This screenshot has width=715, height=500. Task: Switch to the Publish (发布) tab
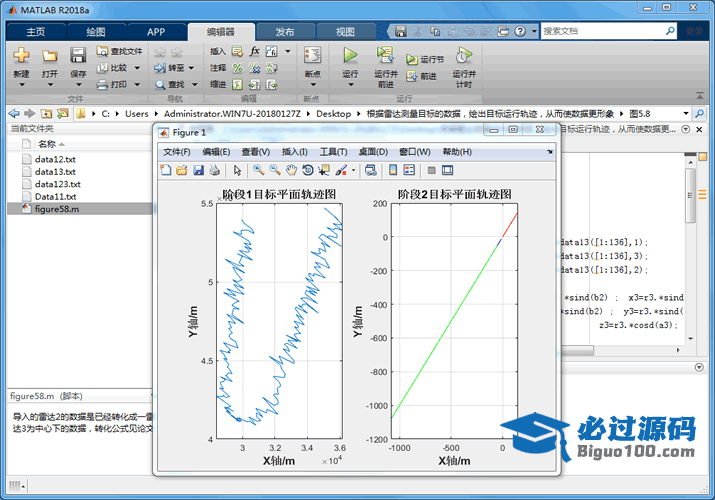click(285, 32)
